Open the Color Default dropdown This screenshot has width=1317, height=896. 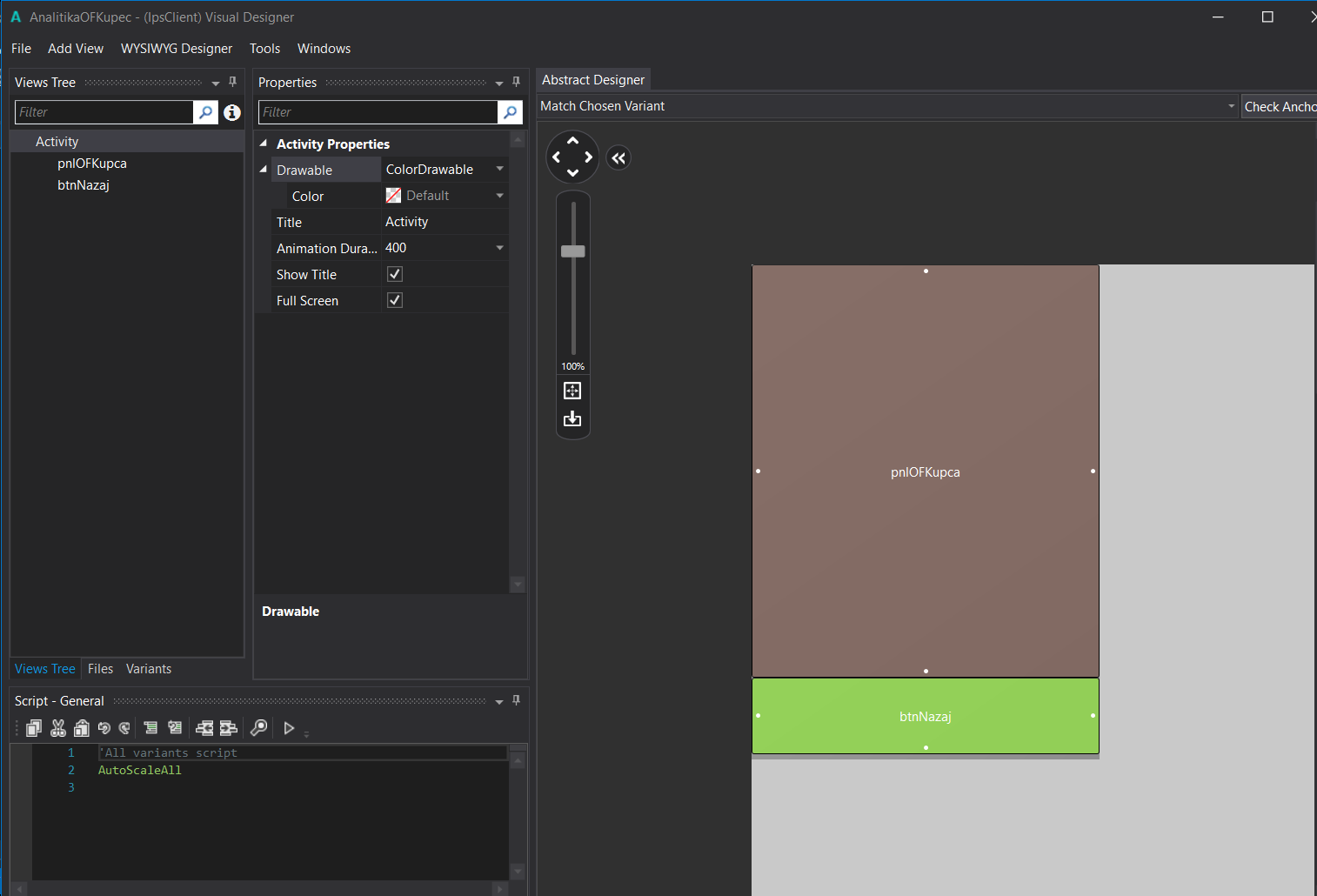[x=500, y=196]
